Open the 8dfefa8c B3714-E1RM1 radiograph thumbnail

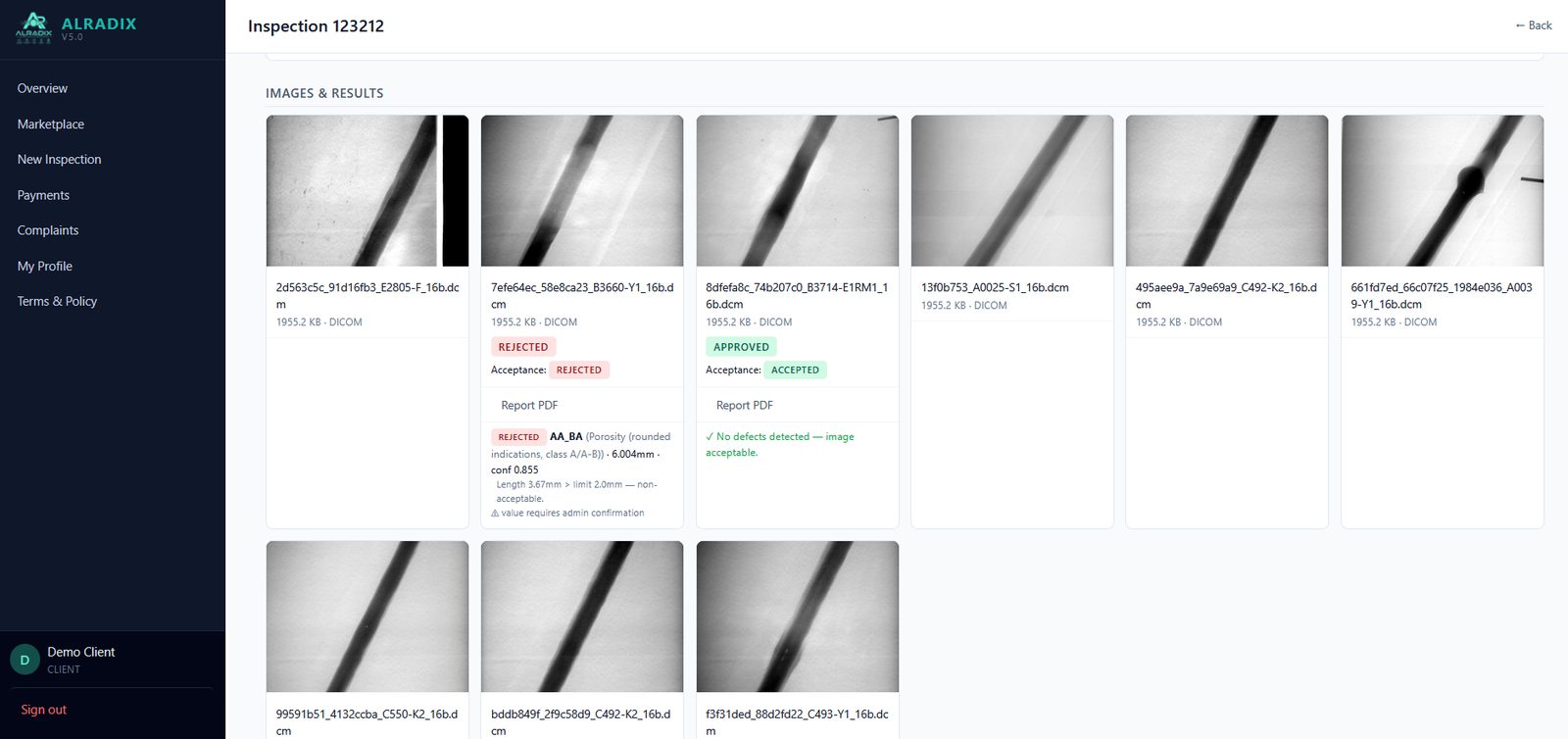pyautogui.click(x=798, y=191)
